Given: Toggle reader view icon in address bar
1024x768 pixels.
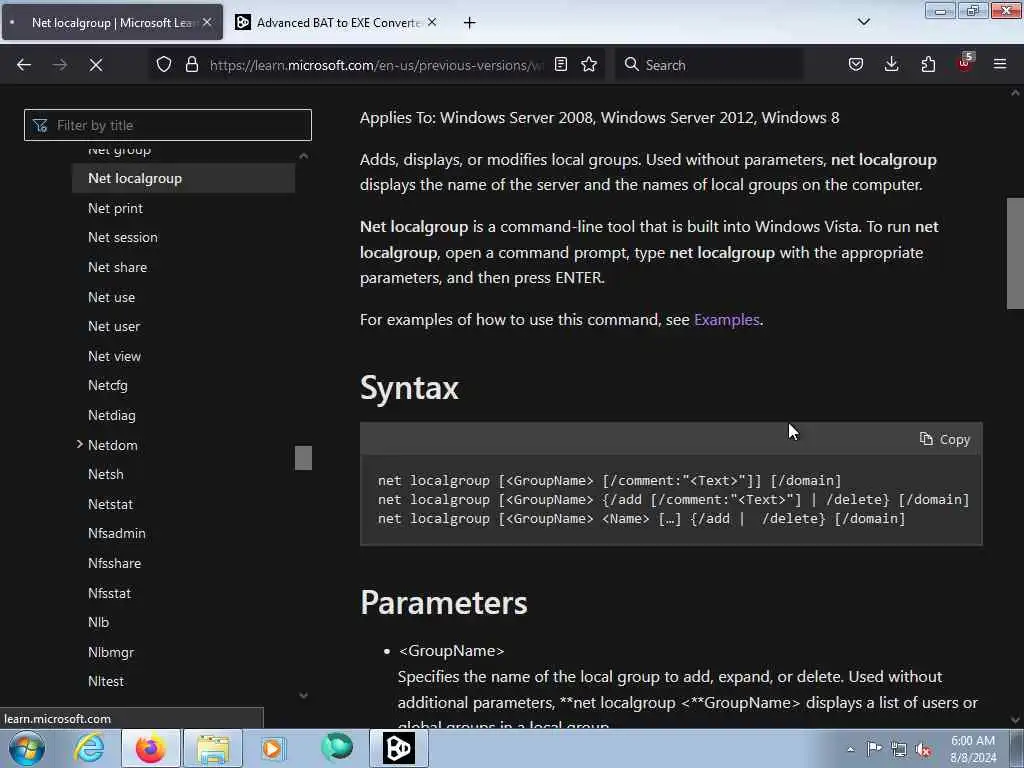Looking at the screenshot, I should point(560,64).
